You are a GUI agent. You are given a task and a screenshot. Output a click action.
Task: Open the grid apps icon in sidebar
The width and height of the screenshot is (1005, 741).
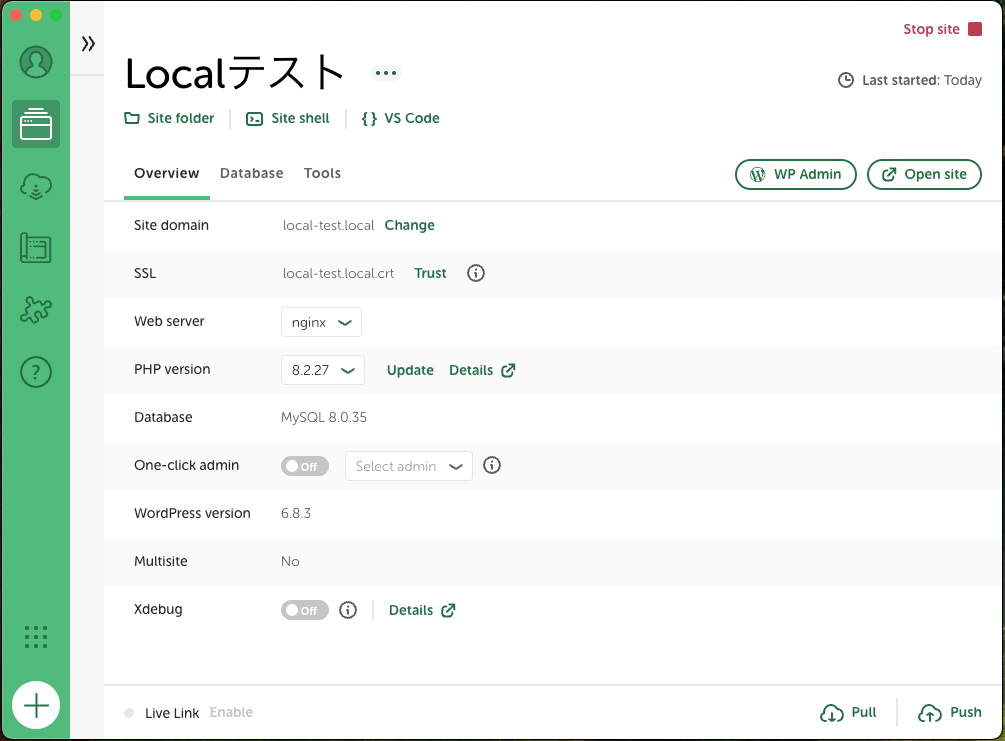pyautogui.click(x=36, y=637)
